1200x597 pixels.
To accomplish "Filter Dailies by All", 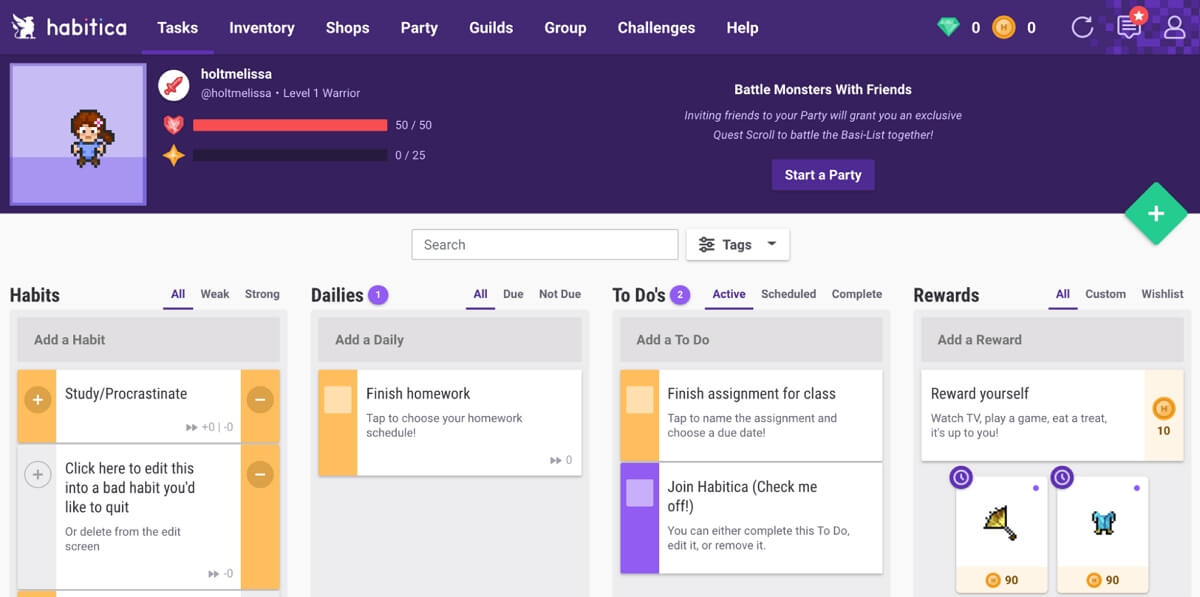I will [480, 294].
